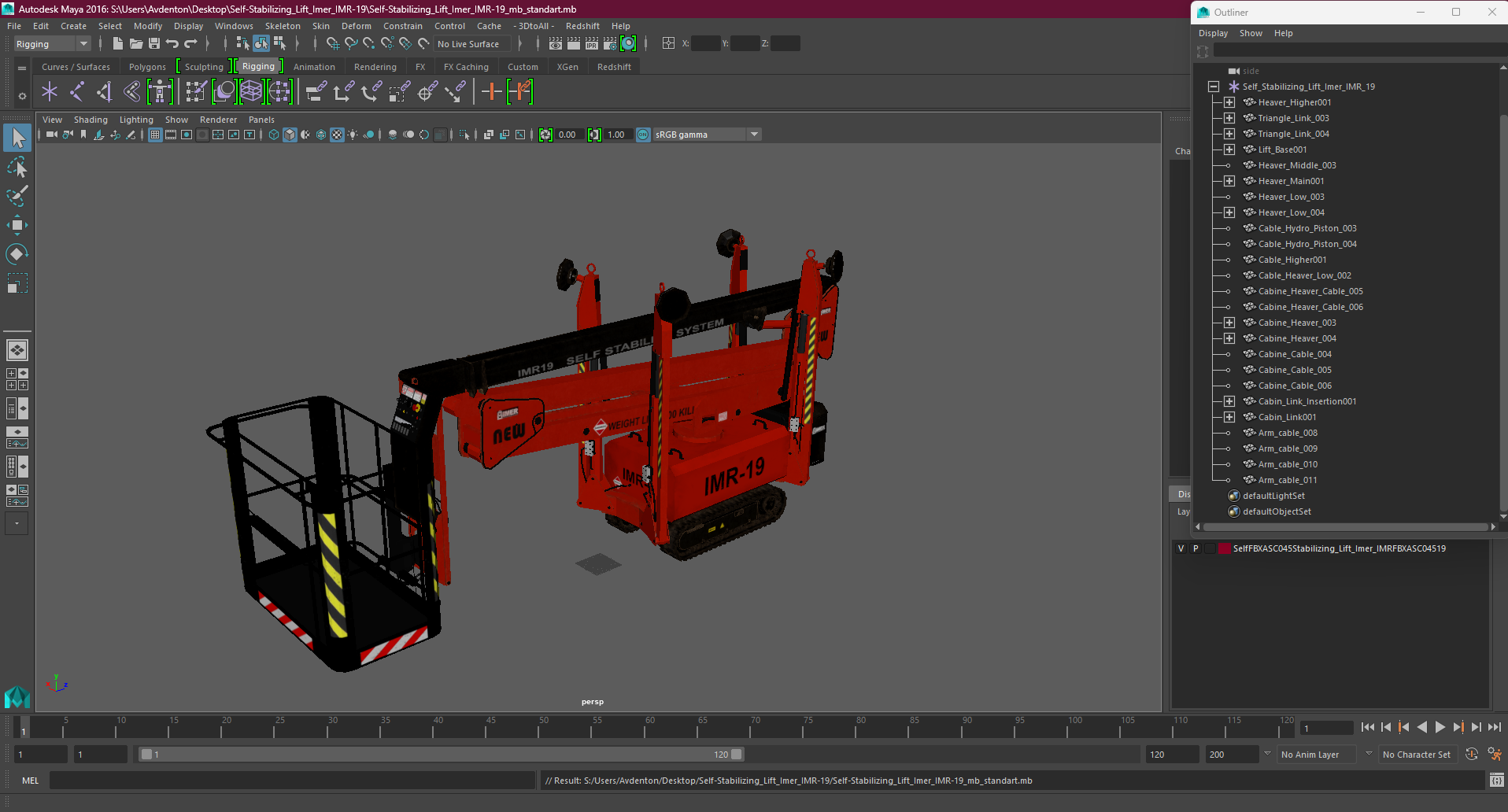Activate the Lasso Select tool
Viewport: 1508px width, 812px height.
tap(17, 168)
